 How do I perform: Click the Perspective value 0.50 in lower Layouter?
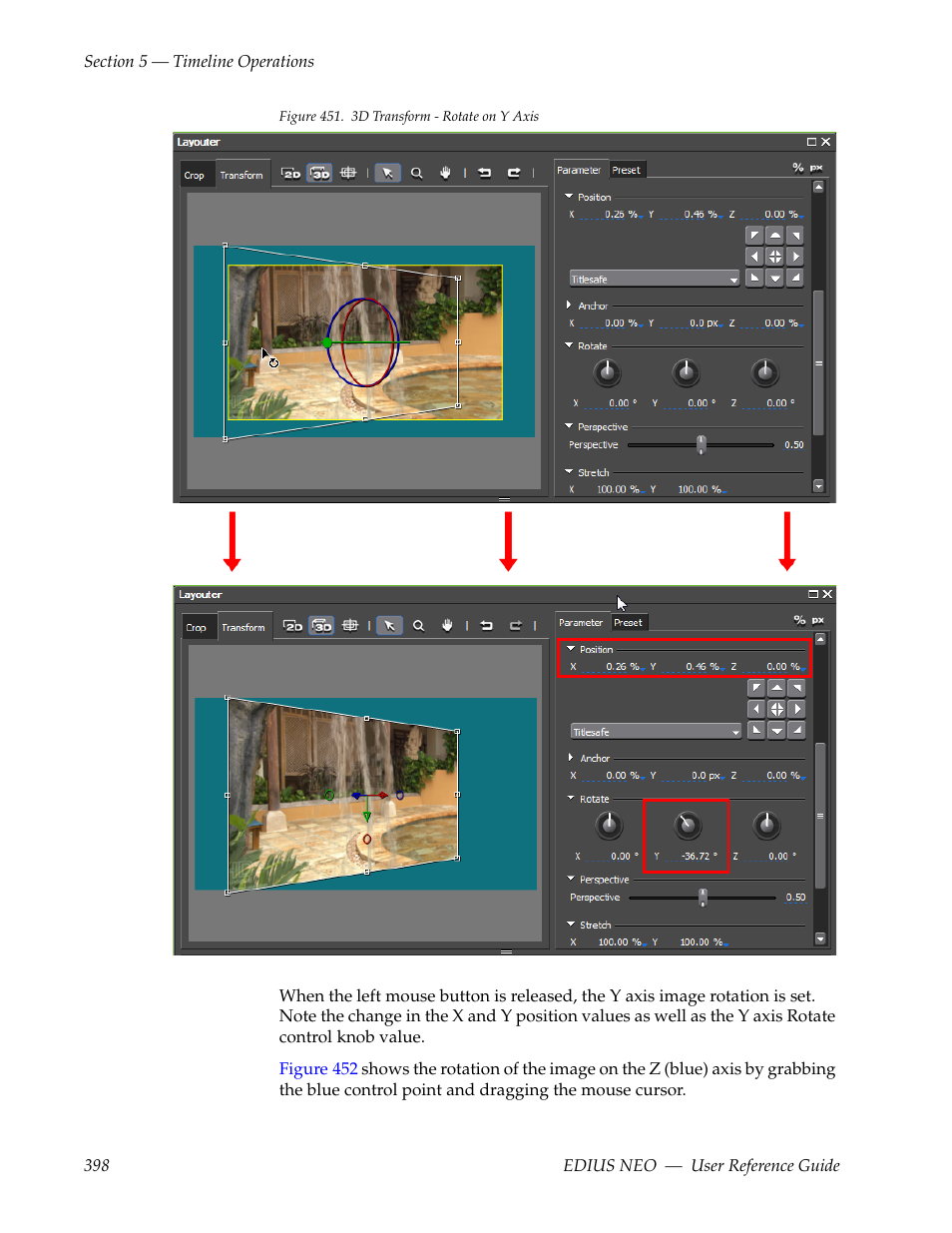[795, 898]
